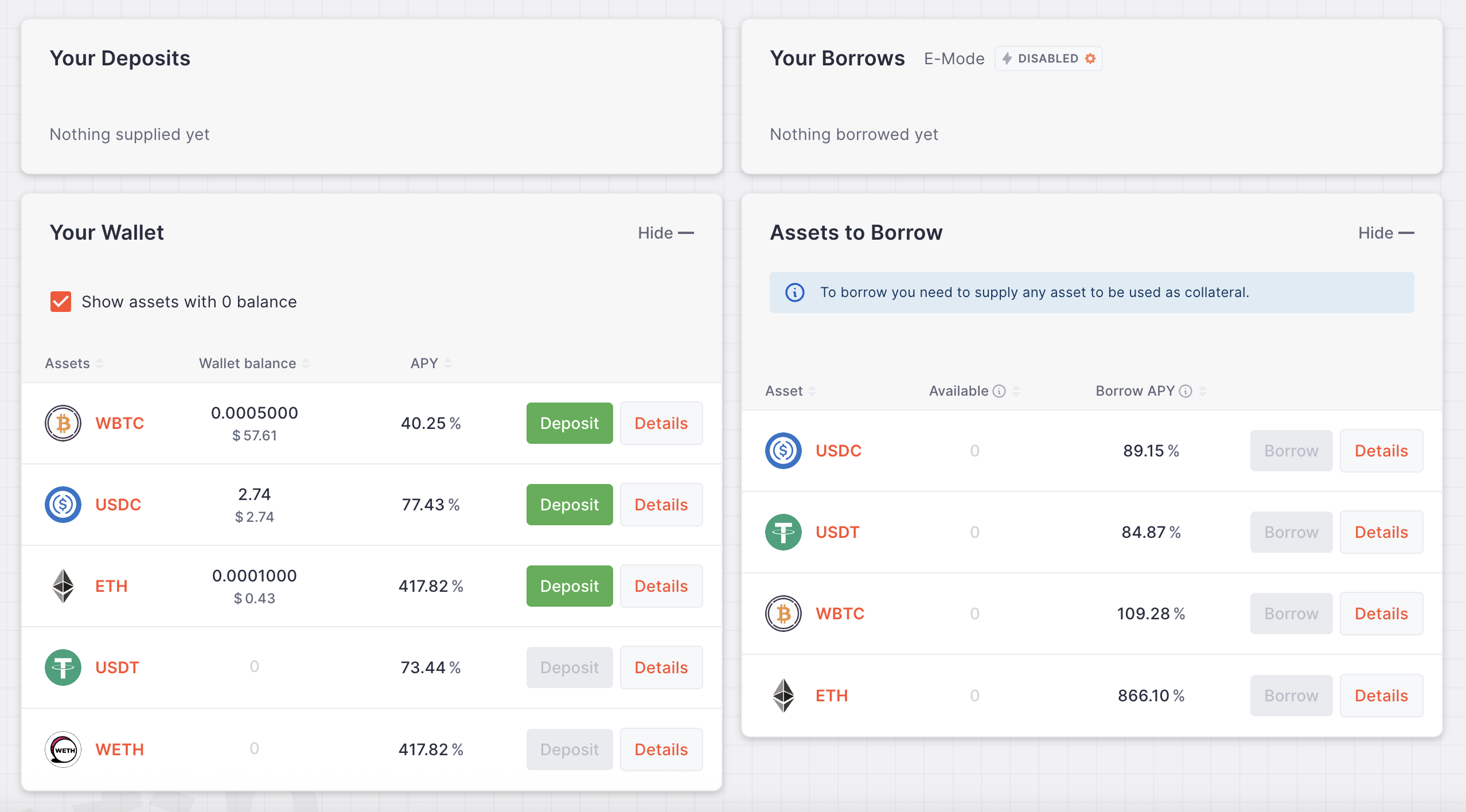Open E-Mode settings gear icon
This screenshot has height=812, width=1466.
(1090, 58)
